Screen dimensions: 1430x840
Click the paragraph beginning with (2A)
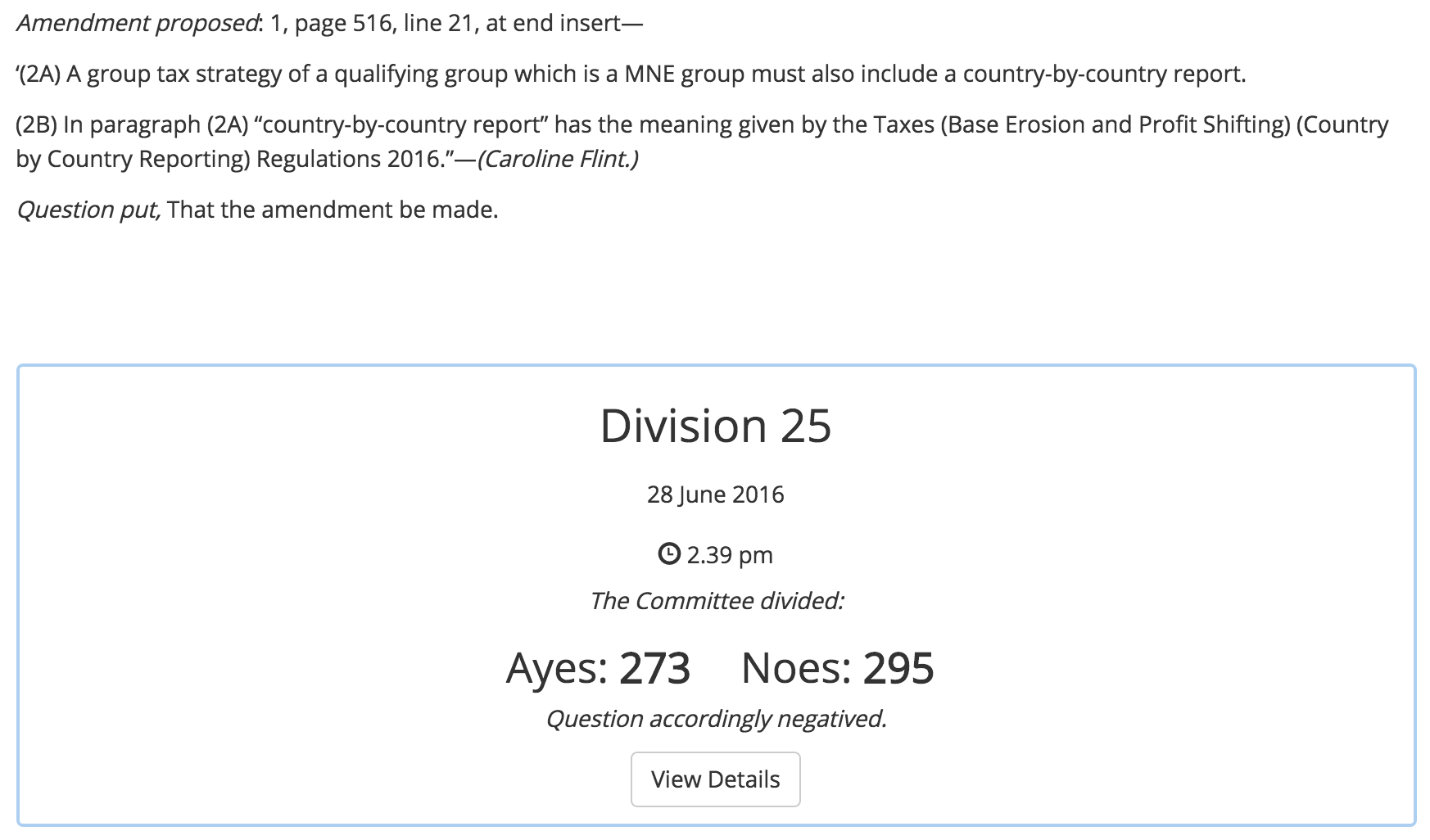[x=631, y=75]
